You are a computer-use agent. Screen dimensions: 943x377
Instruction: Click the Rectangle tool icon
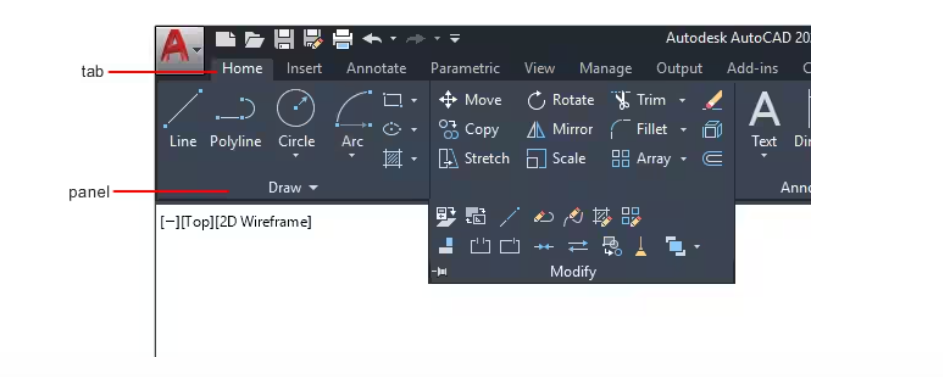[x=392, y=100]
